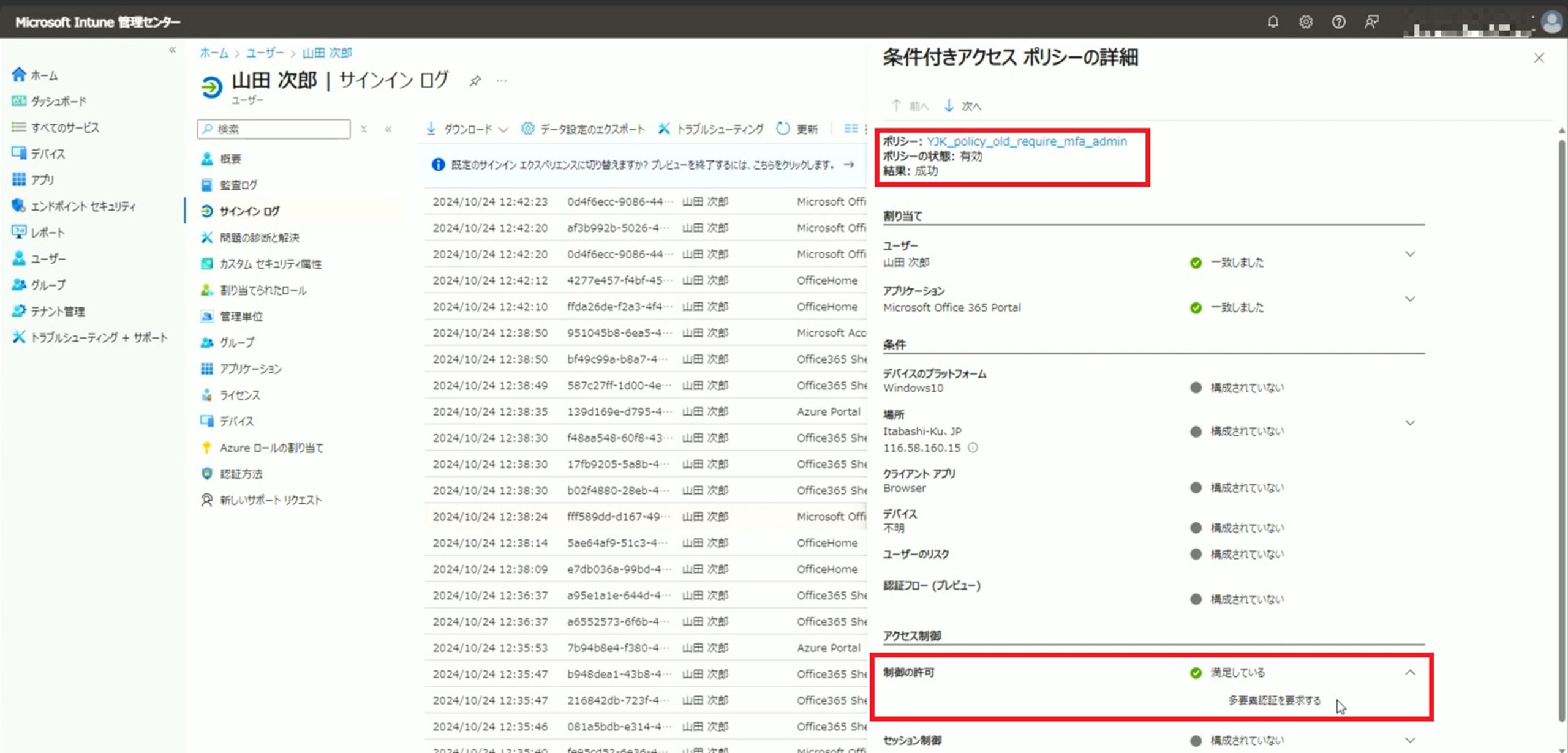Open アプリ in the left navigation
Screen dimensions: 1568x753
tap(33, 179)
